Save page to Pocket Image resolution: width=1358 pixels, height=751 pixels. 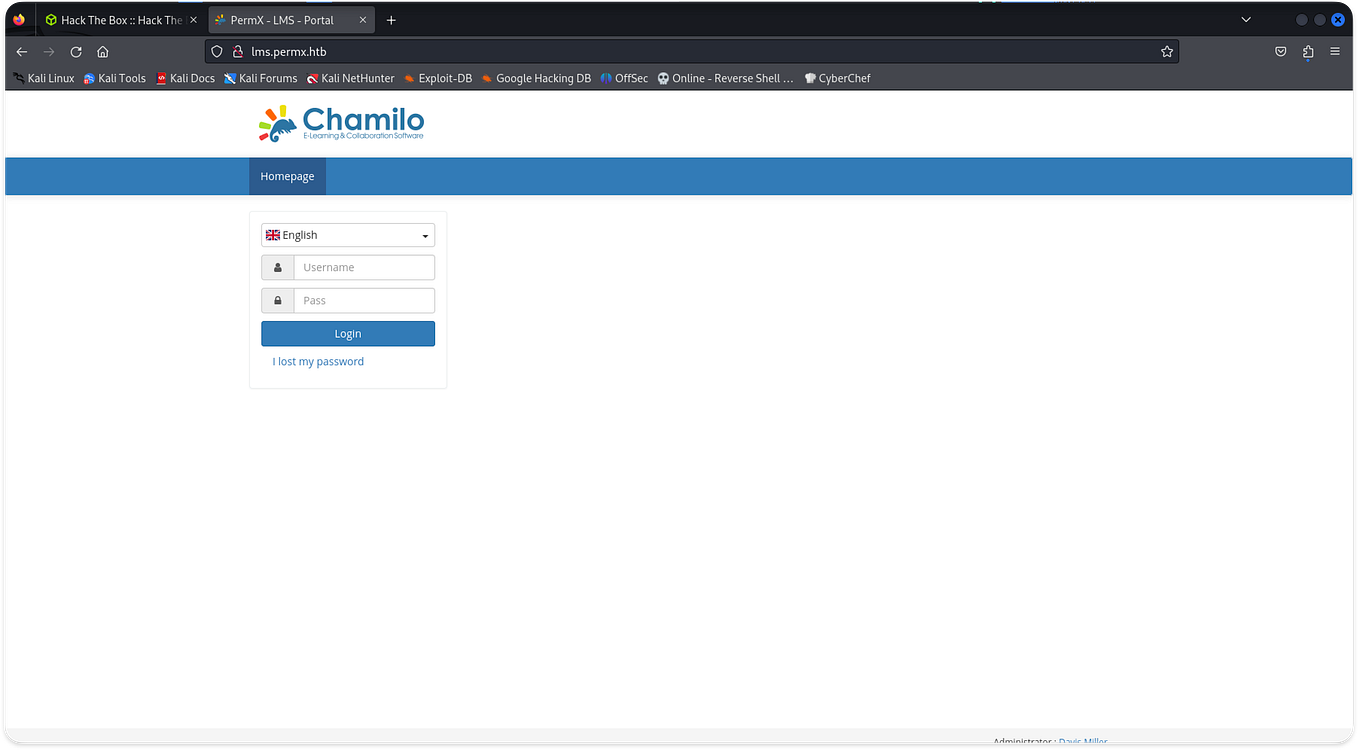[1280, 51]
